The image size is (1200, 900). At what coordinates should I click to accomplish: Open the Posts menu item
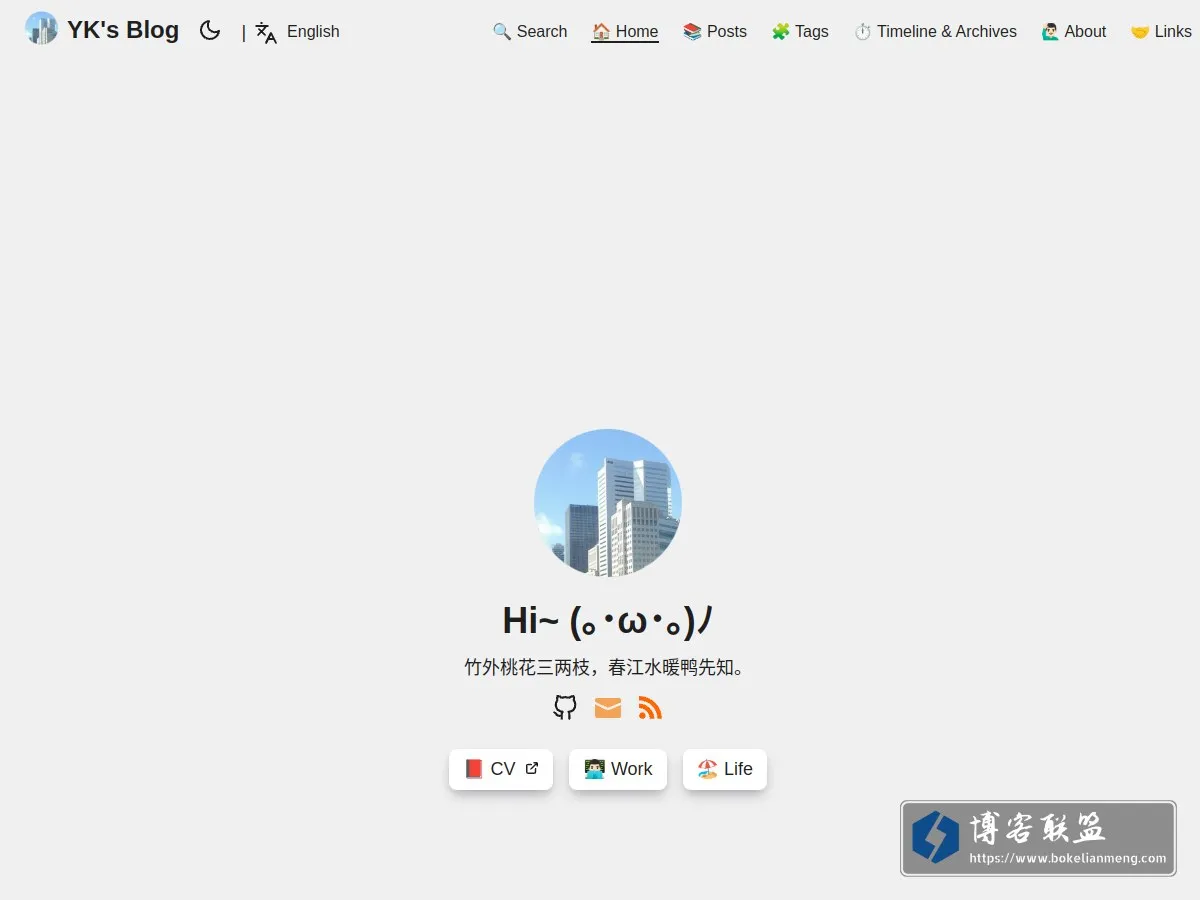click(715, 31)
